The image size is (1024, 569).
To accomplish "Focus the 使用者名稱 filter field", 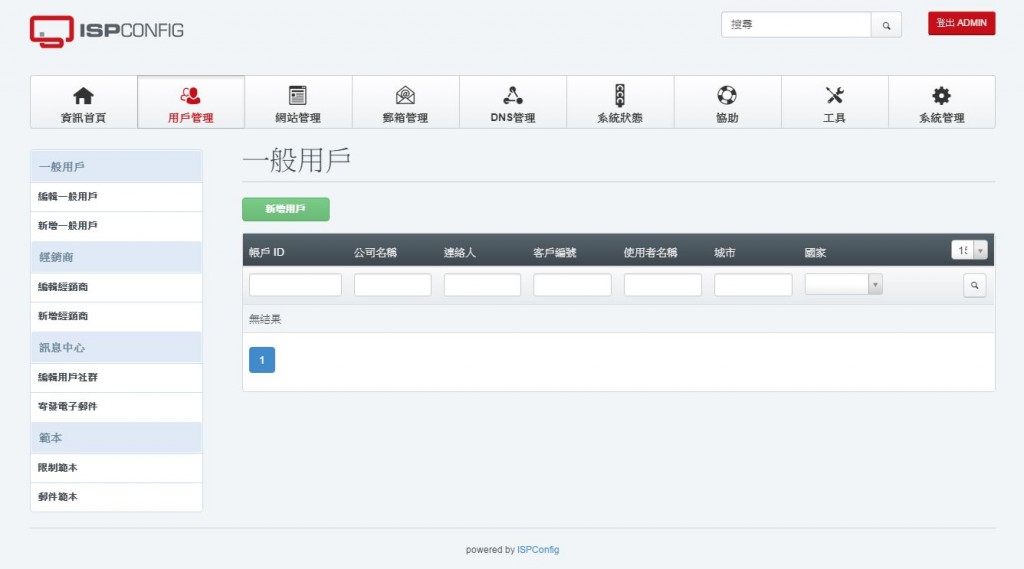I will point(663,285).
